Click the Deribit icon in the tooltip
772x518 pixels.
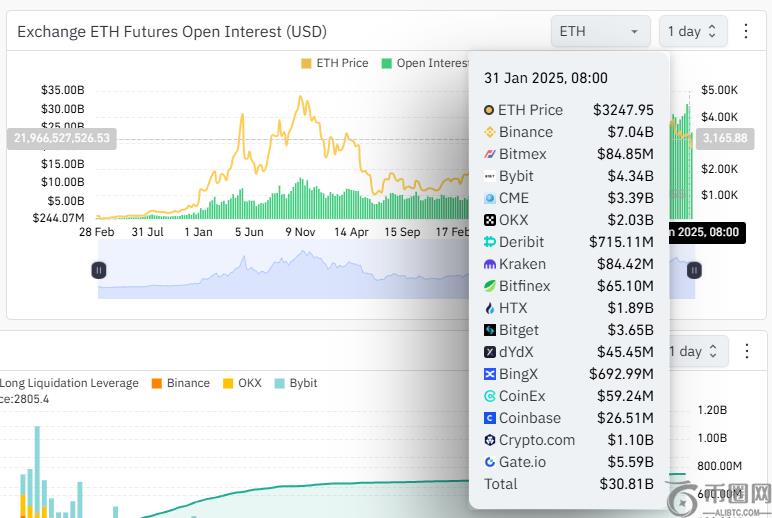tap(489, 242)
